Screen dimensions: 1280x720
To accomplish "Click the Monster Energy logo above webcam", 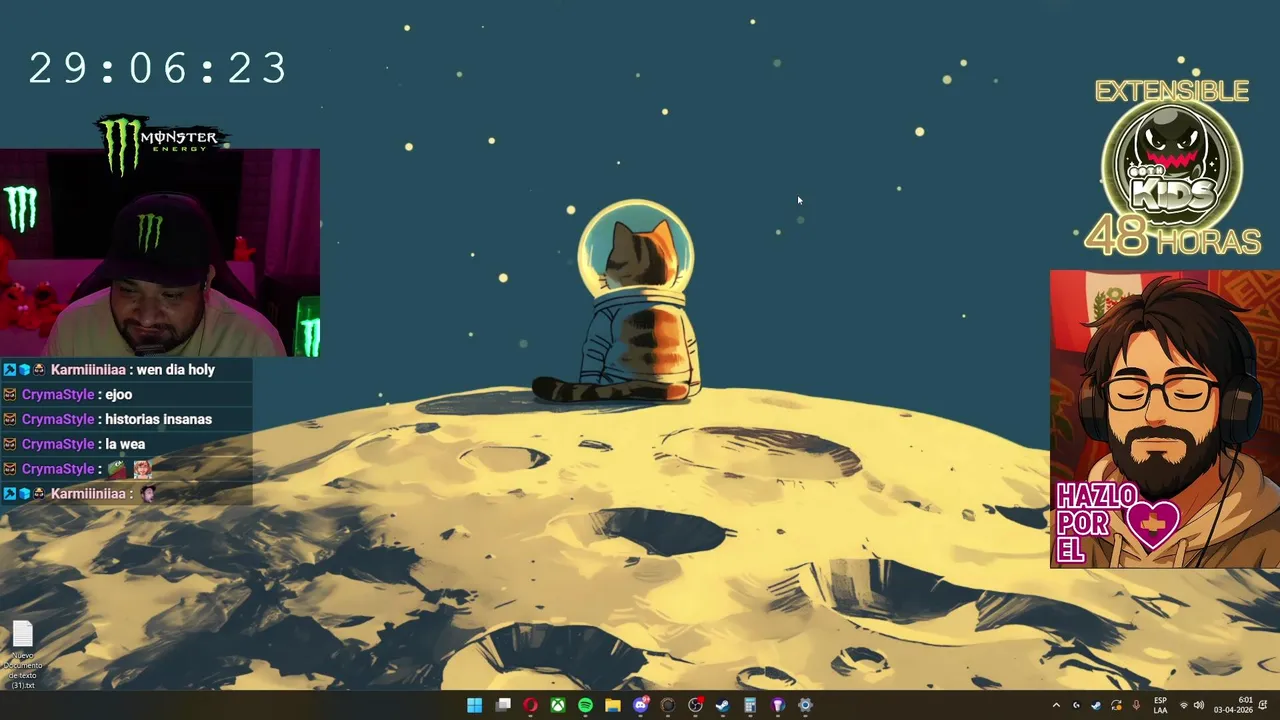I will (x=160, y=143).
